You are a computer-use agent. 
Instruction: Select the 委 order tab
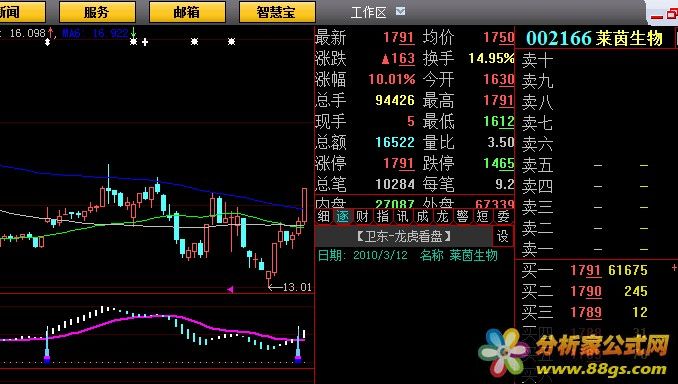point(503,216)
